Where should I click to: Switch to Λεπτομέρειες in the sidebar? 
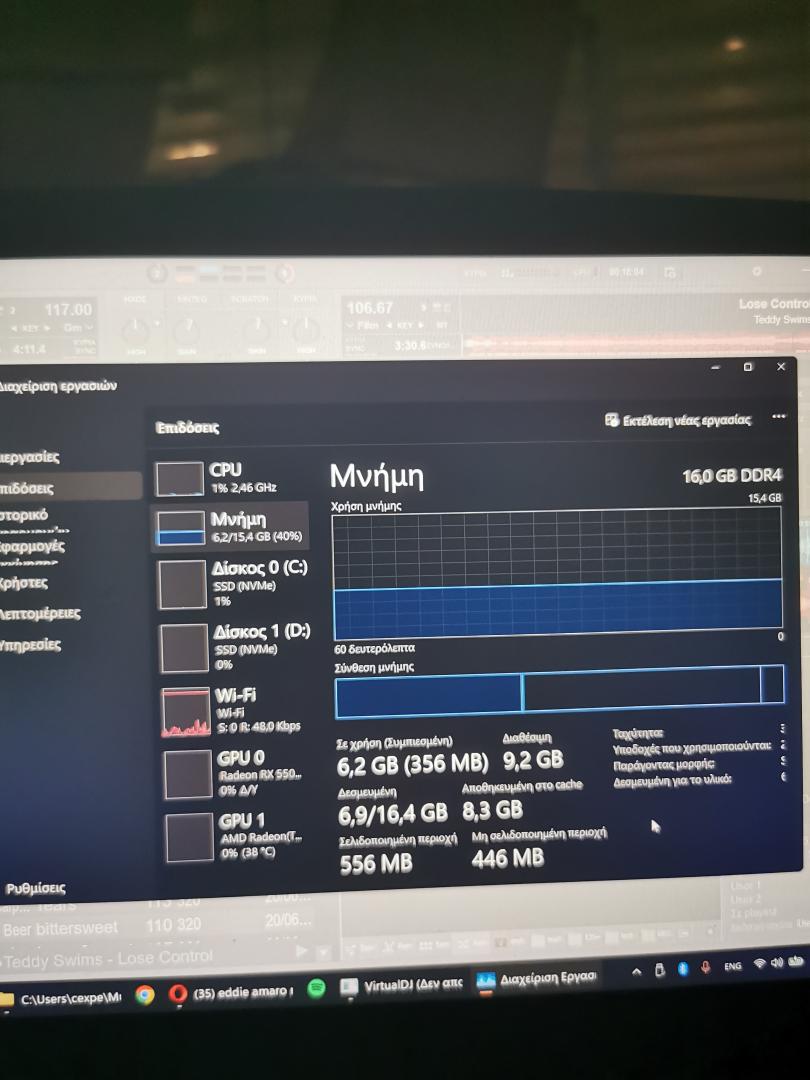coord(41,613)
